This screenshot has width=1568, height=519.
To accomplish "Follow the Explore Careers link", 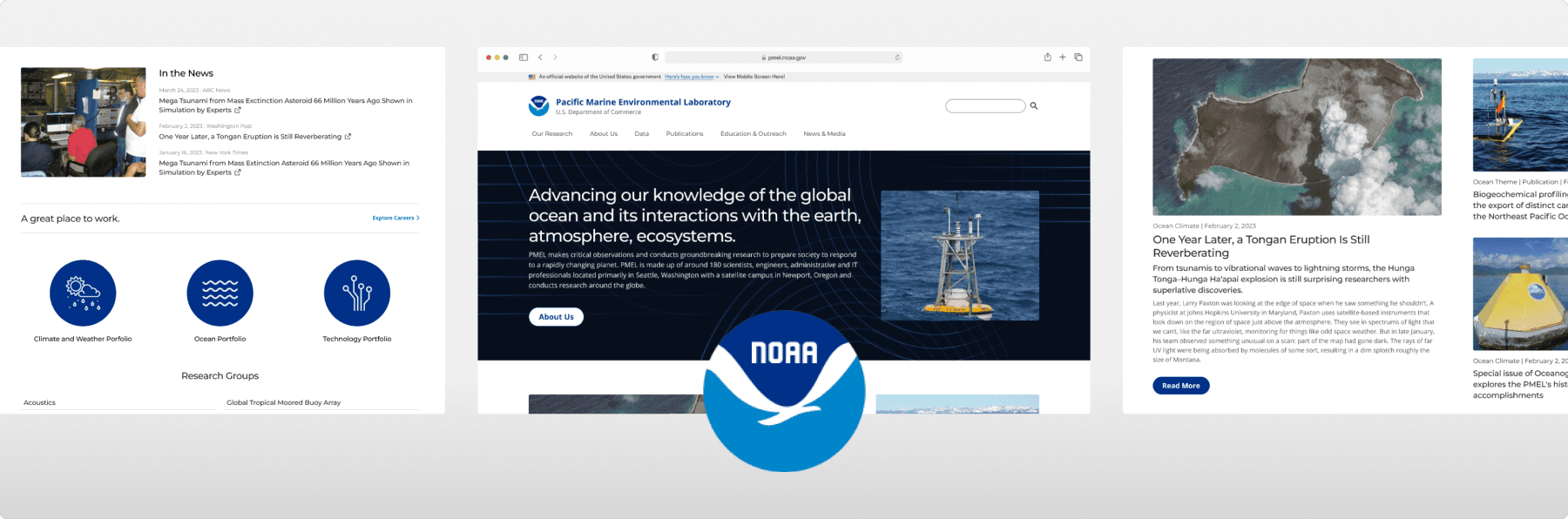I will pos(395,218).
